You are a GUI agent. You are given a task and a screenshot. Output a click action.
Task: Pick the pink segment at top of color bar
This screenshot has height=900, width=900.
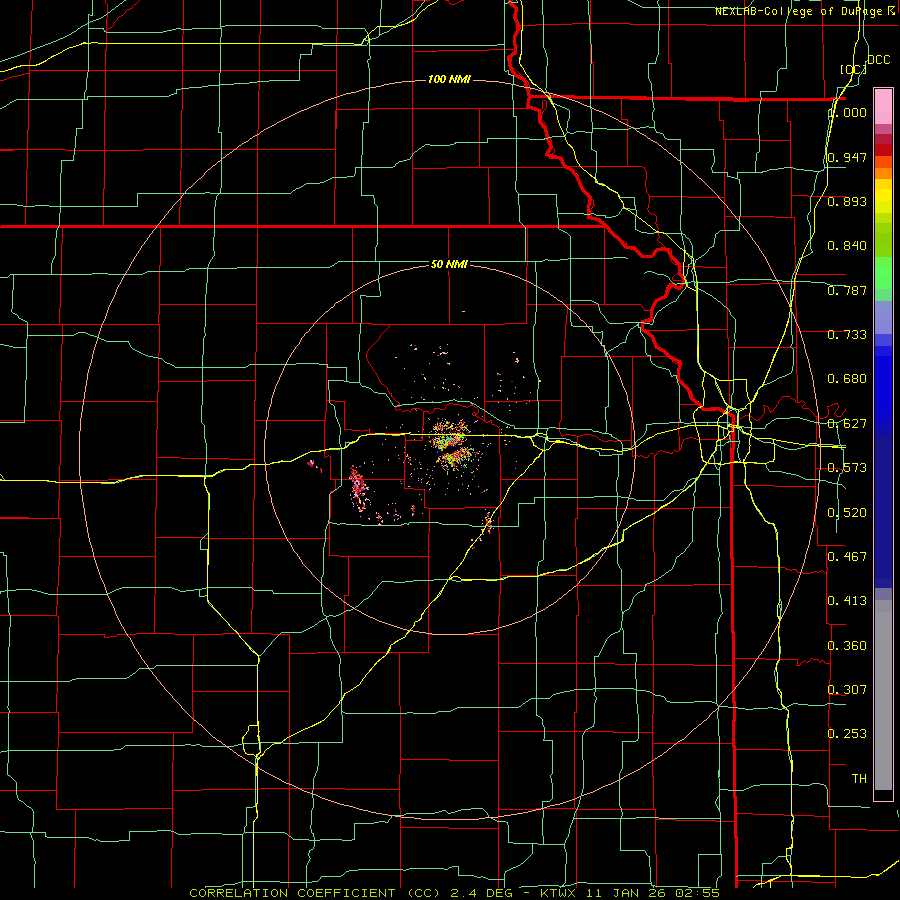pyautogui.click(x=883, y=106)
